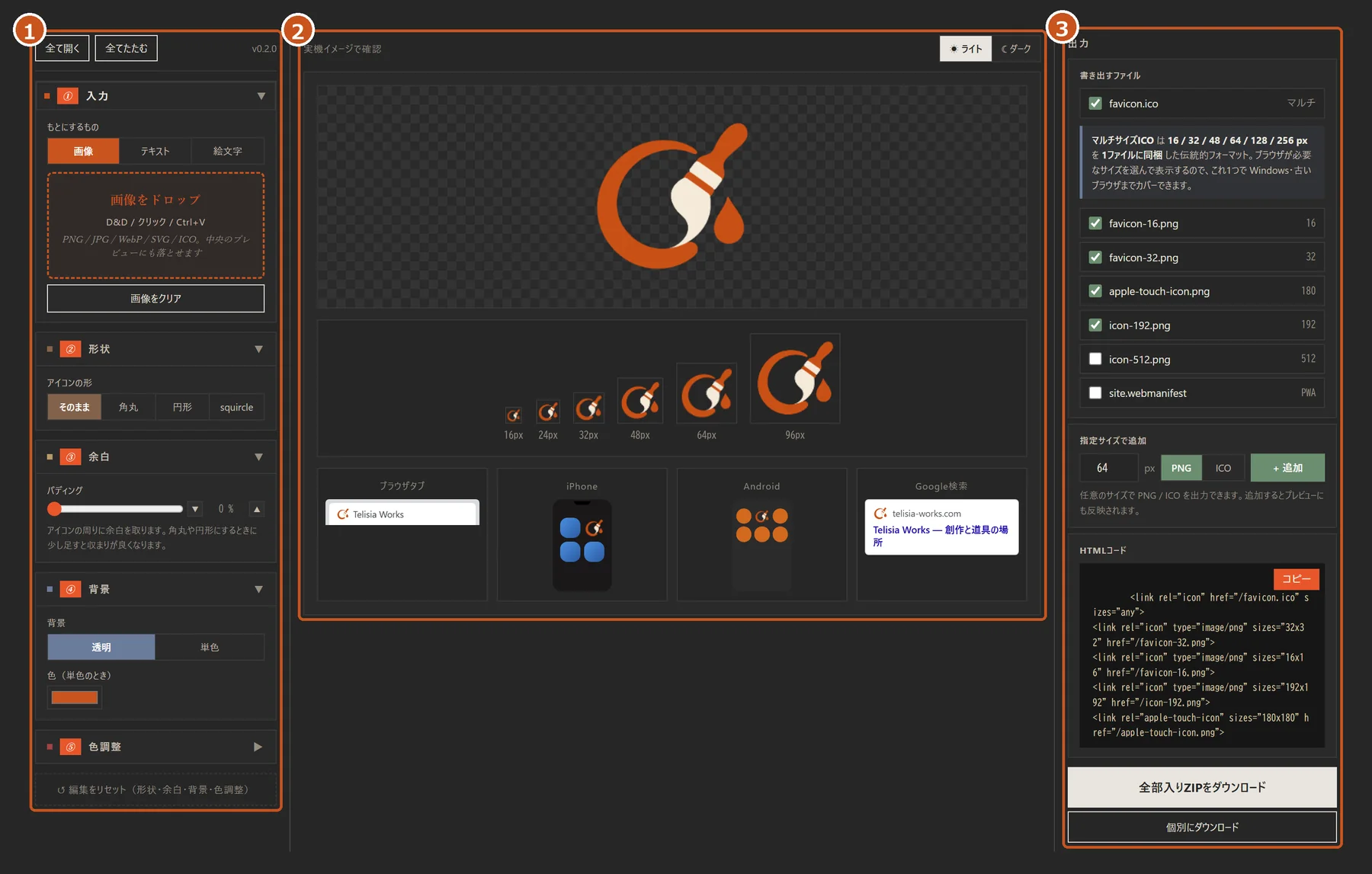Enable icon-512.png output

pos(1095,359)
